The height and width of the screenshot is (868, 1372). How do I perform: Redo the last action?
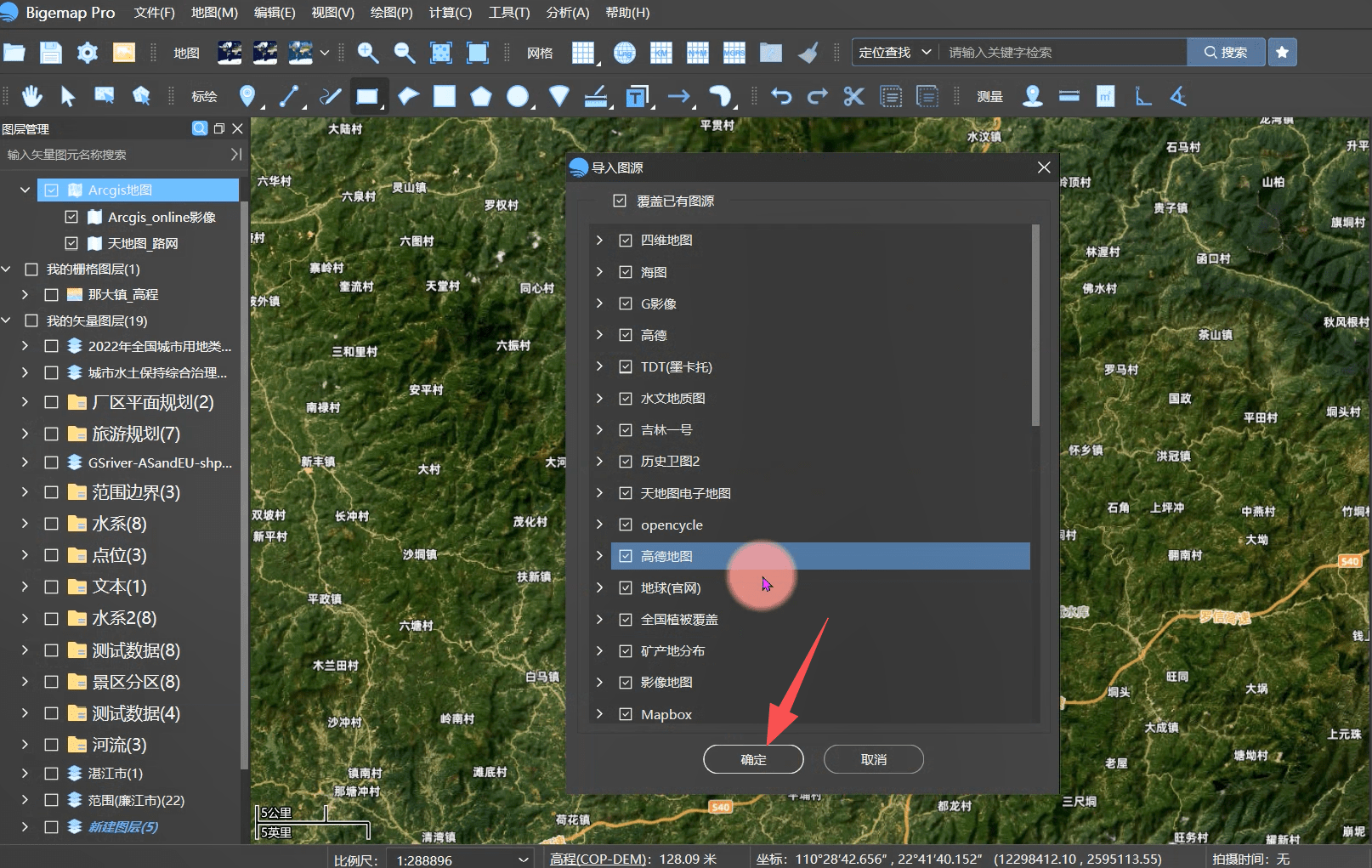point(818,96)
